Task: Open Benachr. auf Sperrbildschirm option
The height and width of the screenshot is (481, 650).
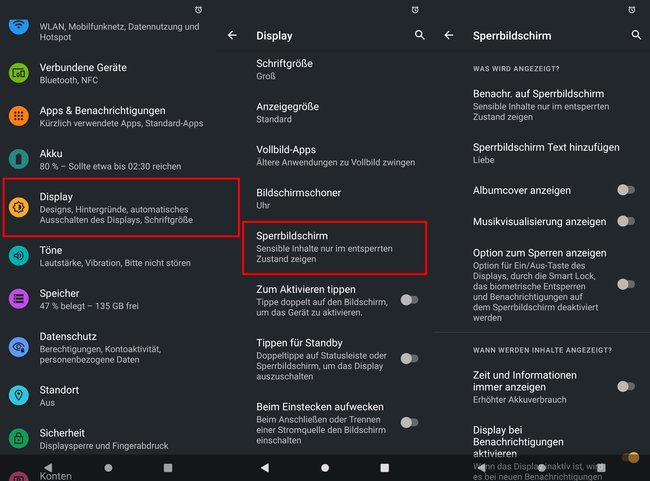Action: tap(541, 104)
